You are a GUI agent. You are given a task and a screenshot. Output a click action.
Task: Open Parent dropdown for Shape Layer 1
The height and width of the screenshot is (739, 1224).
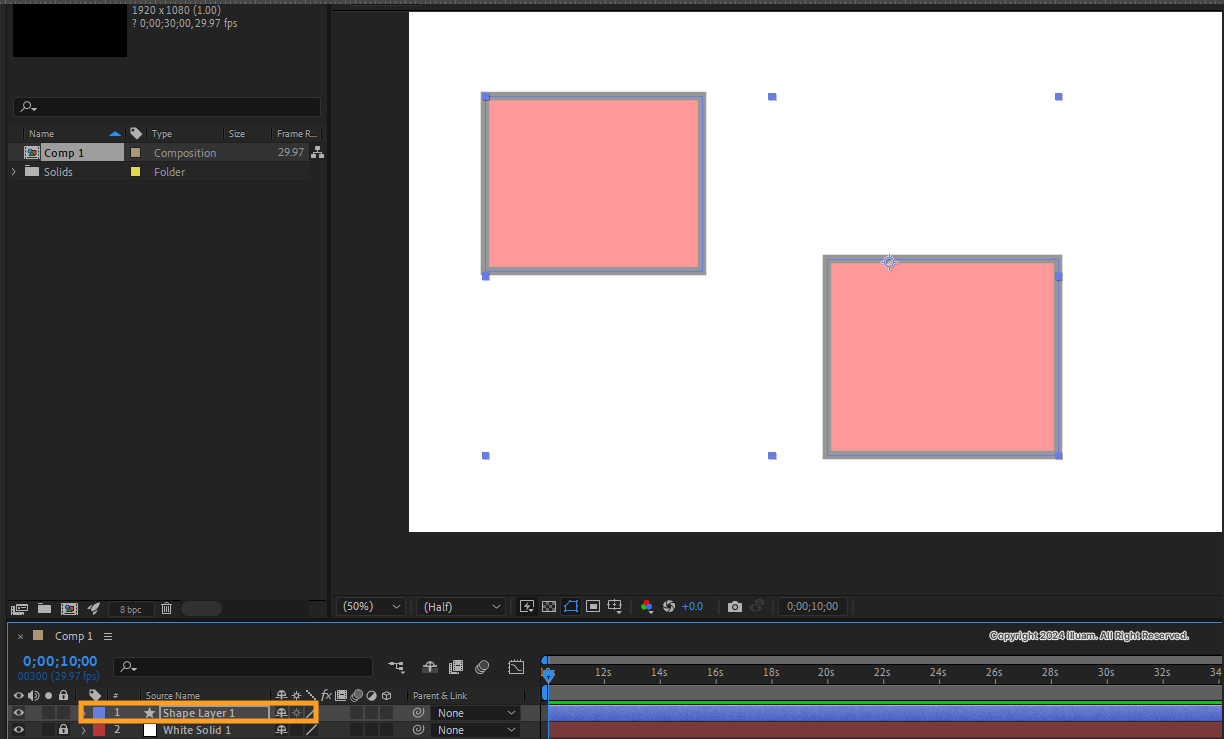coord(476,713)
